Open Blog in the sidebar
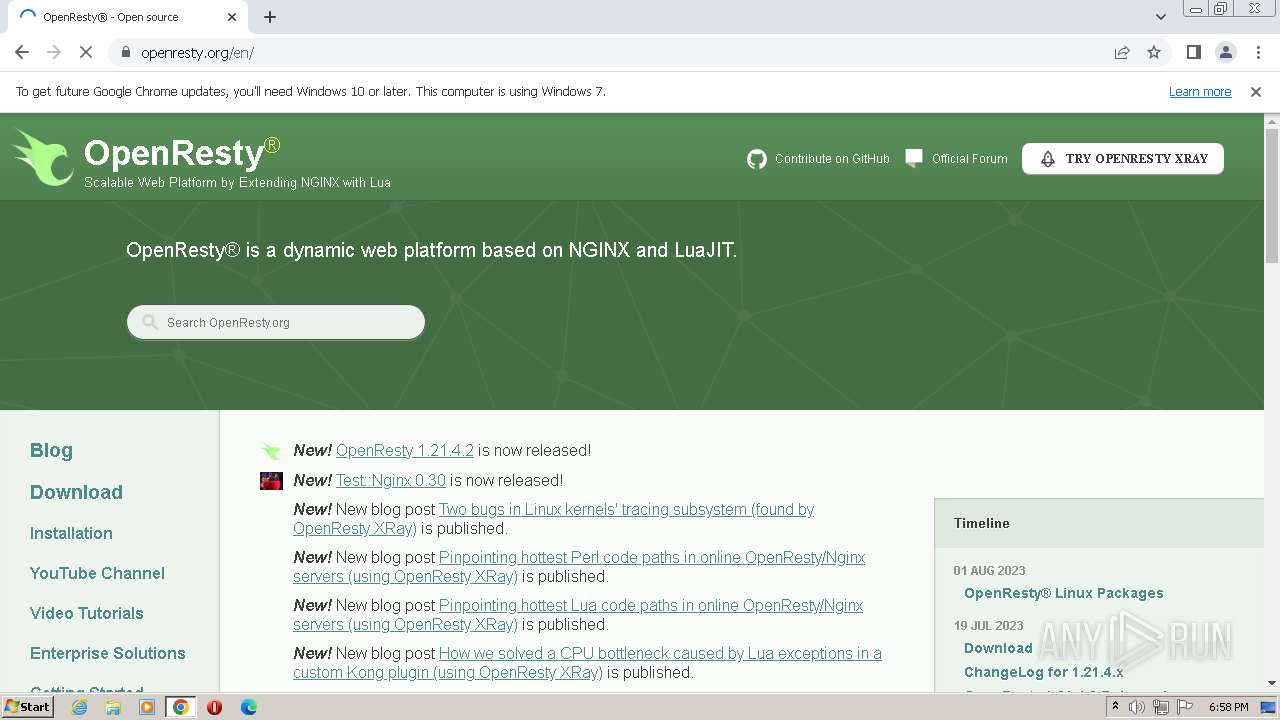The image size is (1280, 720). (x=51, y=450)
